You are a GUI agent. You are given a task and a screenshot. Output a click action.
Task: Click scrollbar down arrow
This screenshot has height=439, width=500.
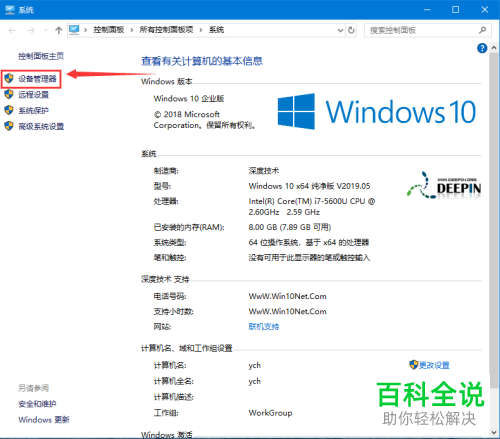[494, 432]
